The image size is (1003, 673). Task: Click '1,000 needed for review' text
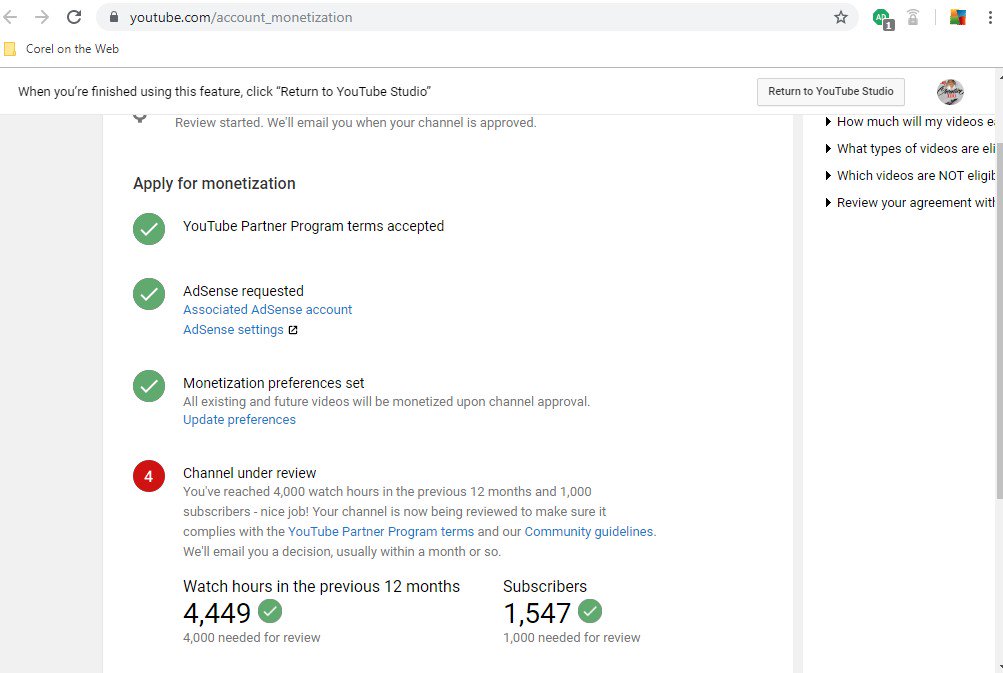click(x=571, y=638)
